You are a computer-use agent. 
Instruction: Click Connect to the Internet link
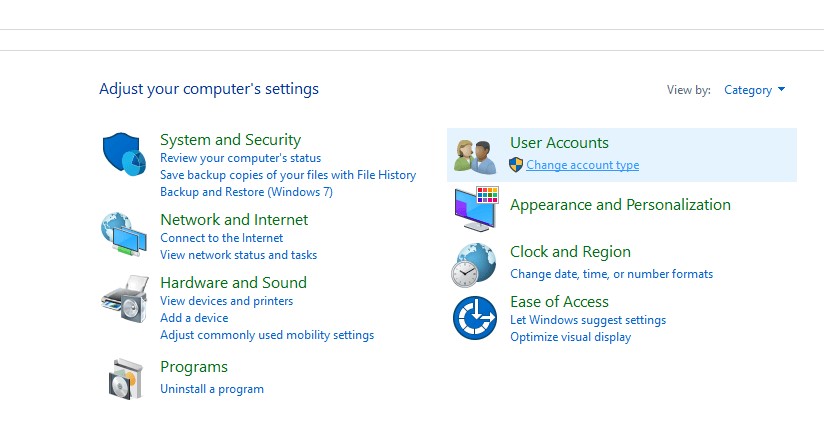coord(221,238)
